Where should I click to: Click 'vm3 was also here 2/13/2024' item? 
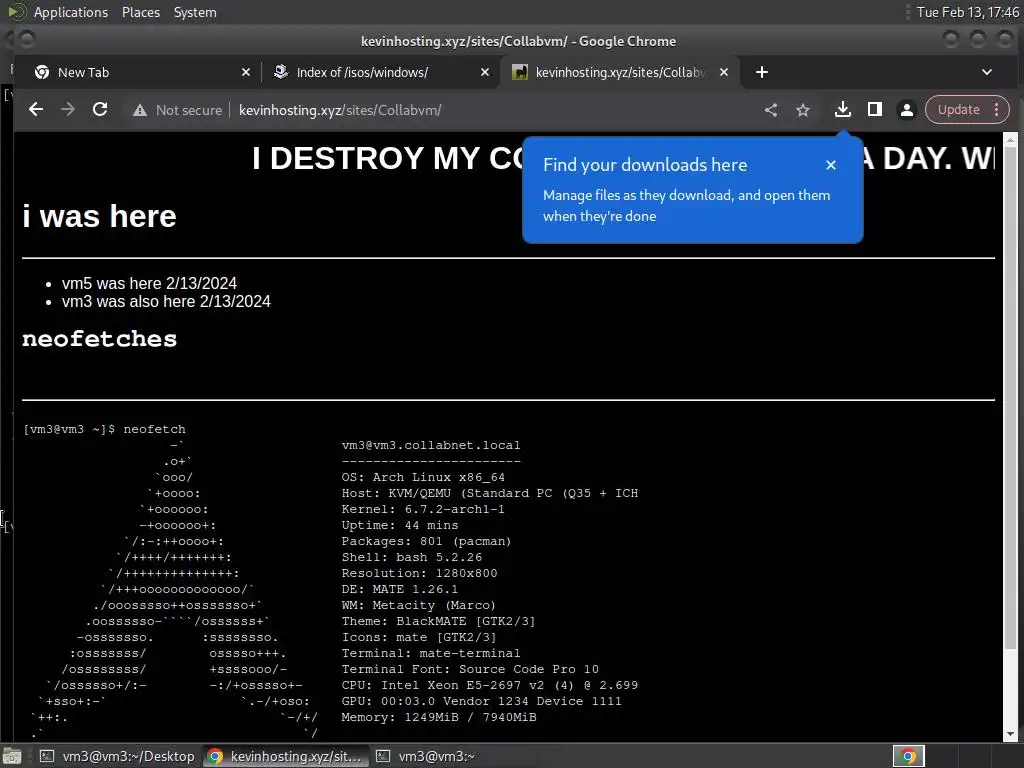(166, 301)
